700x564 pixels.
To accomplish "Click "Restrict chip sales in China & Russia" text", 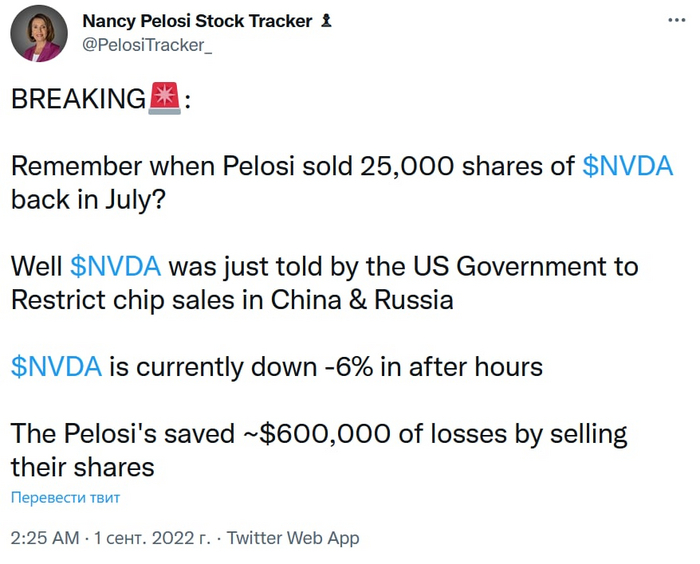I will click(232, 299).
